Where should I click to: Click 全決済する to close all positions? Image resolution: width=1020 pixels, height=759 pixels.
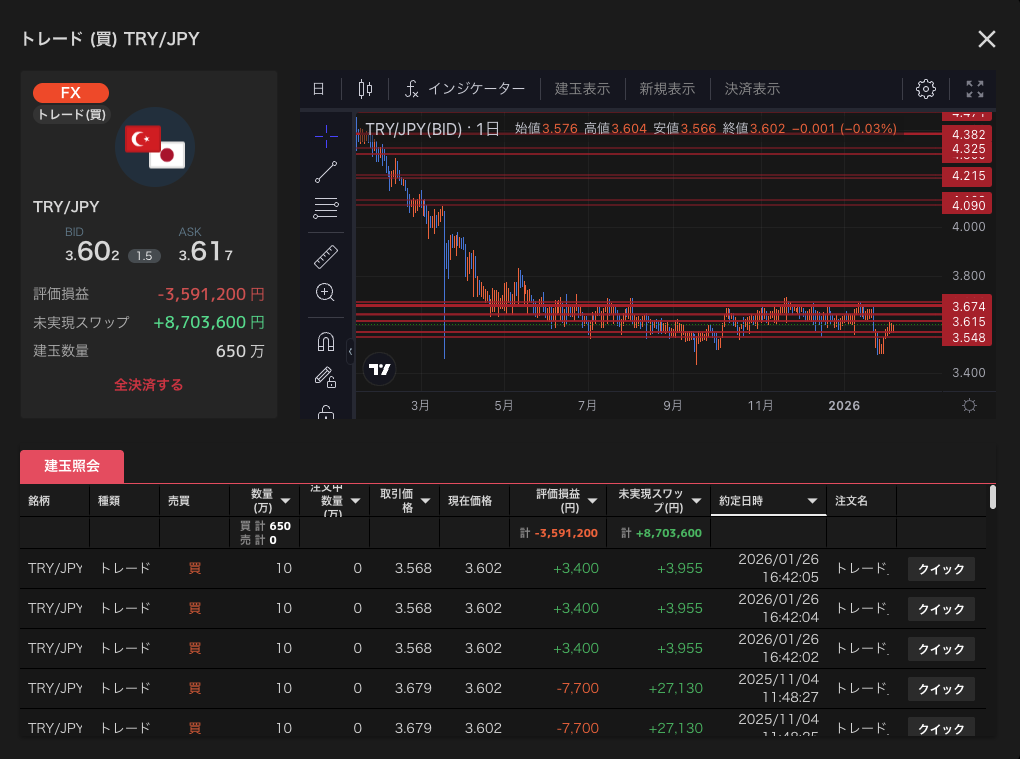tap(148, 385)
